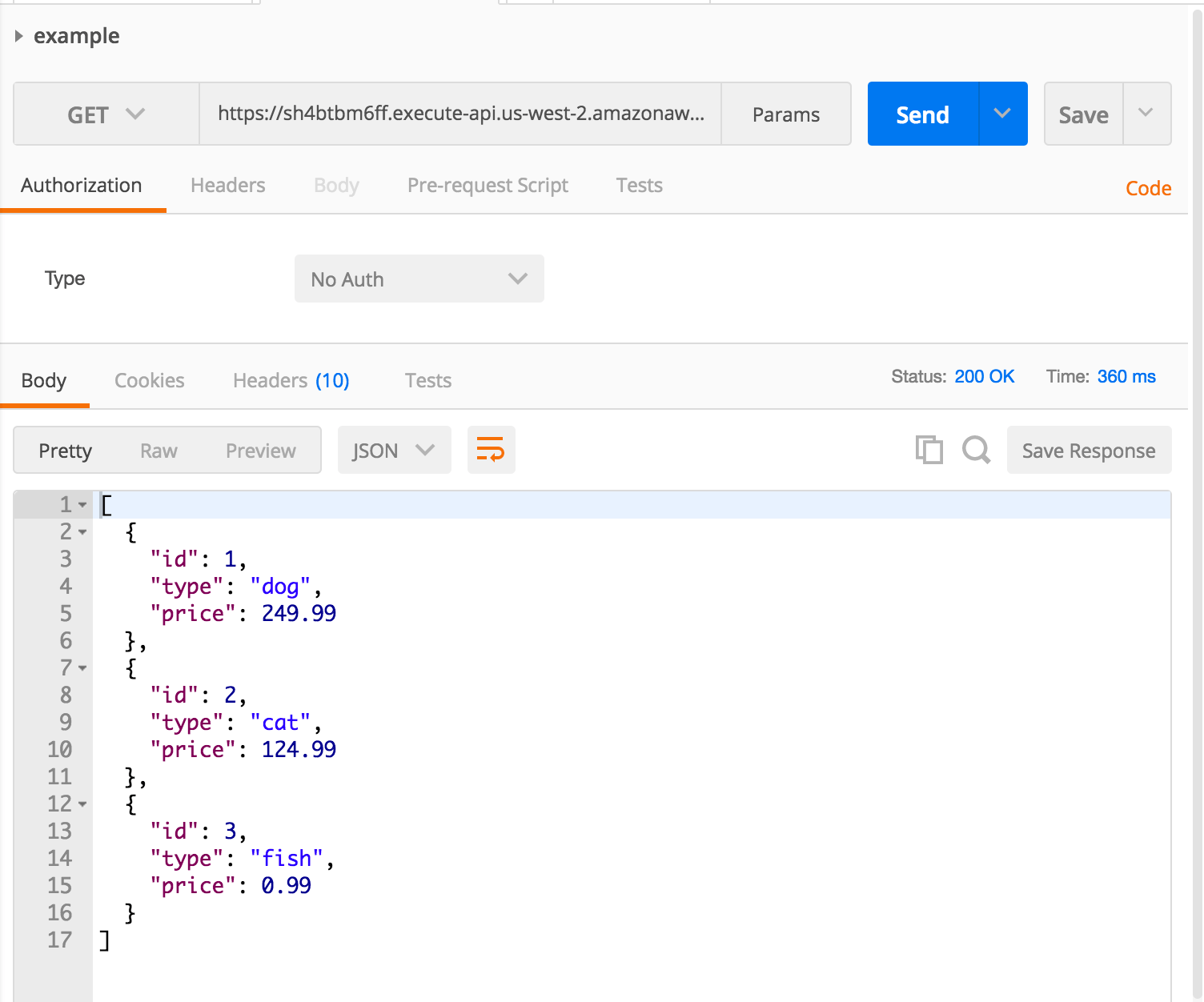Click the price value 124.99
Image resolution: width=1204 pixels, height=1002 pixels.
(x=299, y=750)
